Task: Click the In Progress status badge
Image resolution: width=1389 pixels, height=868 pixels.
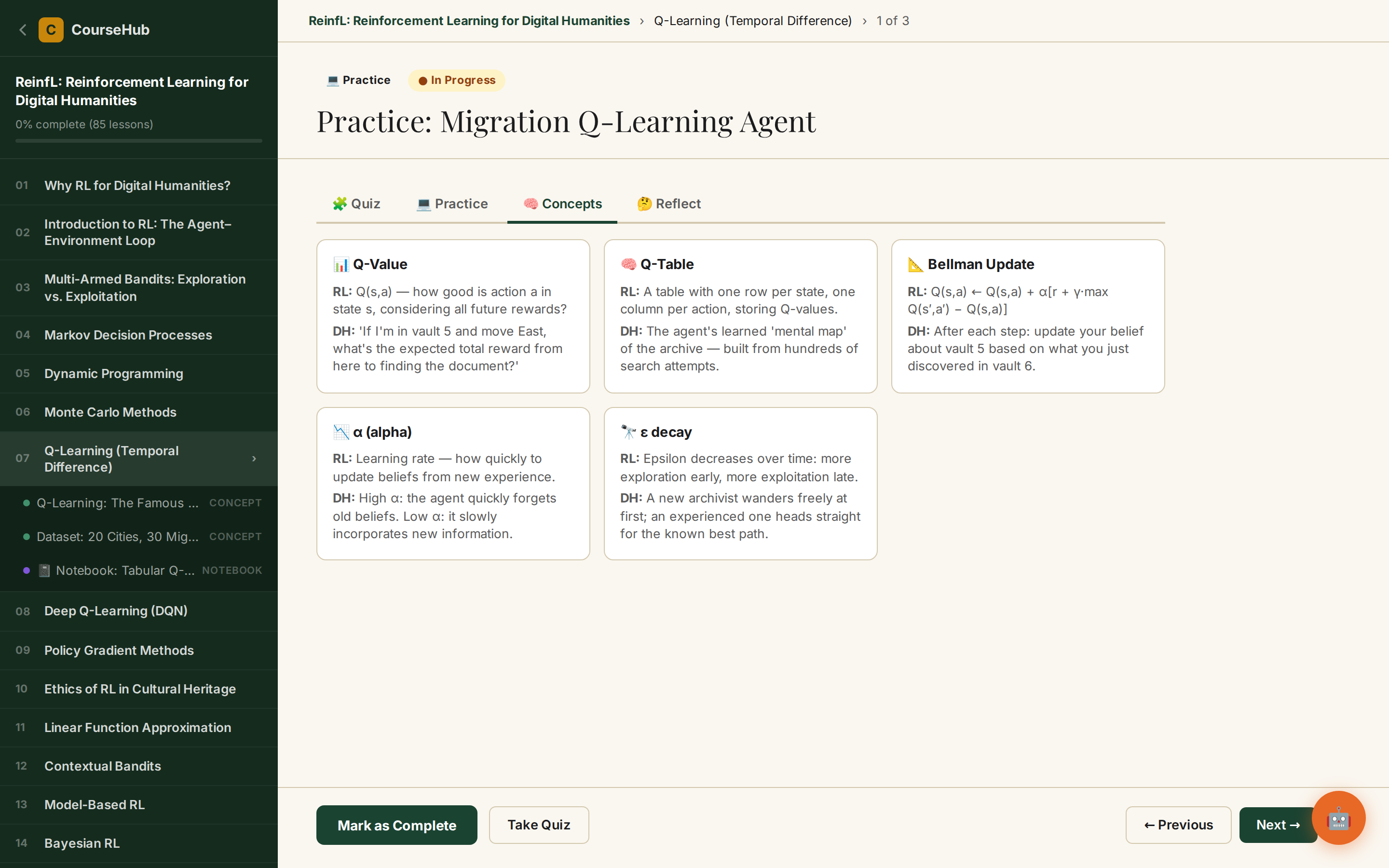Action: point(457,81)
